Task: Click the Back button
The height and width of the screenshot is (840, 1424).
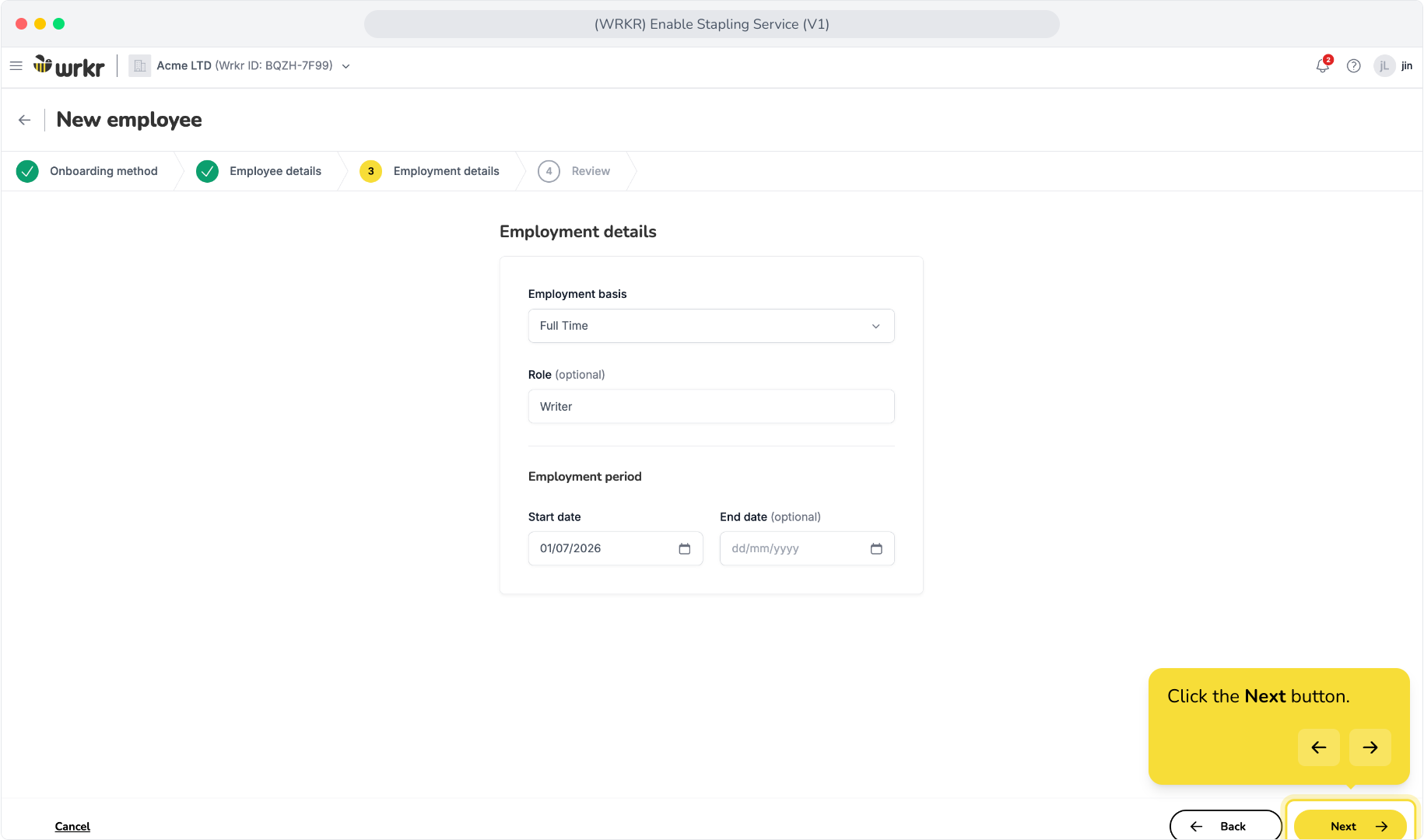Action: [1226, 826]
